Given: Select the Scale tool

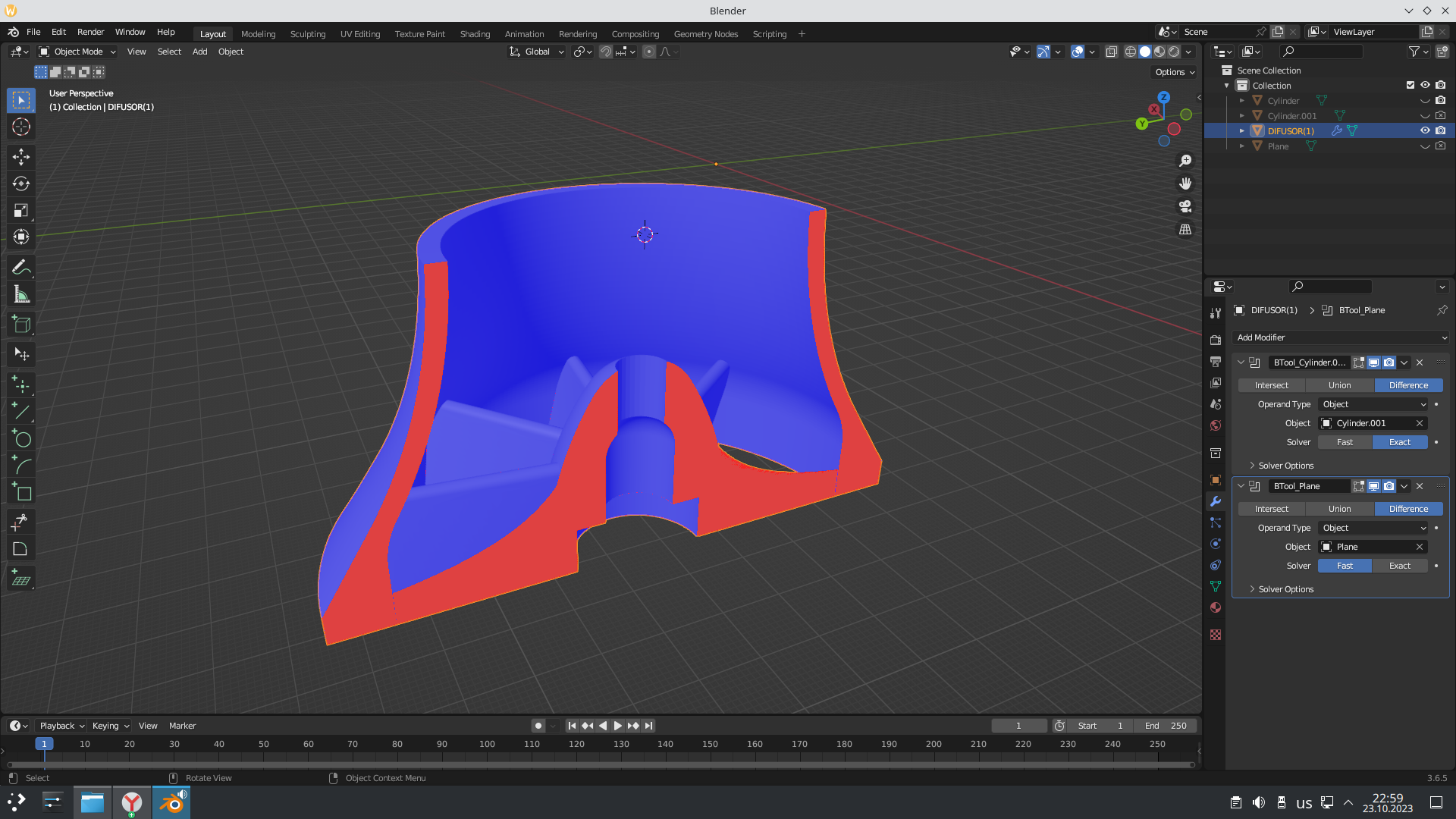Looking at the screenshot, I should coord(21,210).
